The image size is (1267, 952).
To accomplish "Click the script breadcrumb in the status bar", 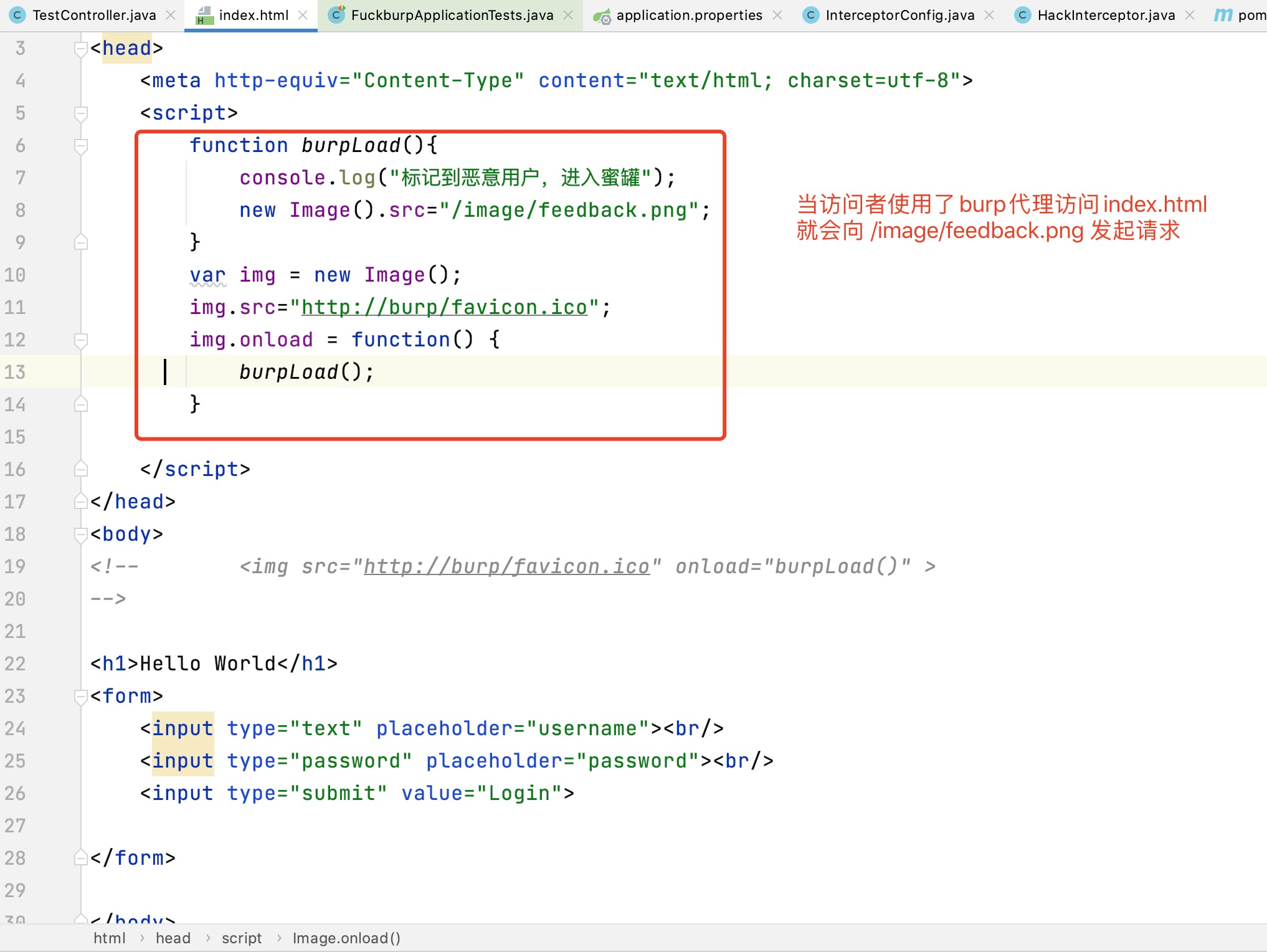I will (242, 938).
